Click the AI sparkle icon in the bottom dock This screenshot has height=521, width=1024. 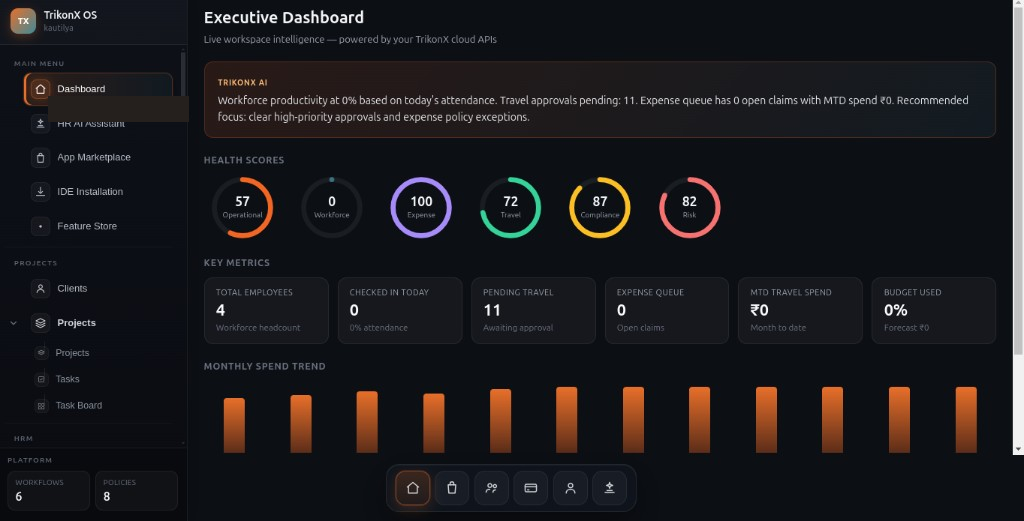click(609, 488)
